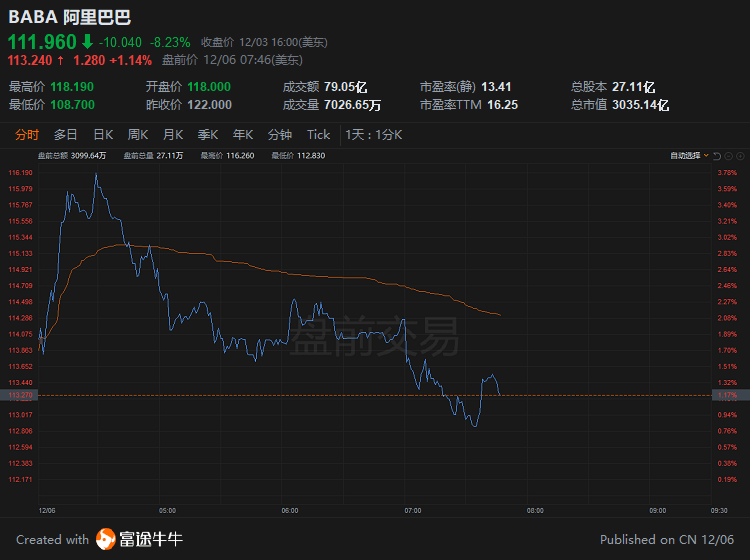Select the 分时 tab

pyautogui.click(x=26, y=135)
